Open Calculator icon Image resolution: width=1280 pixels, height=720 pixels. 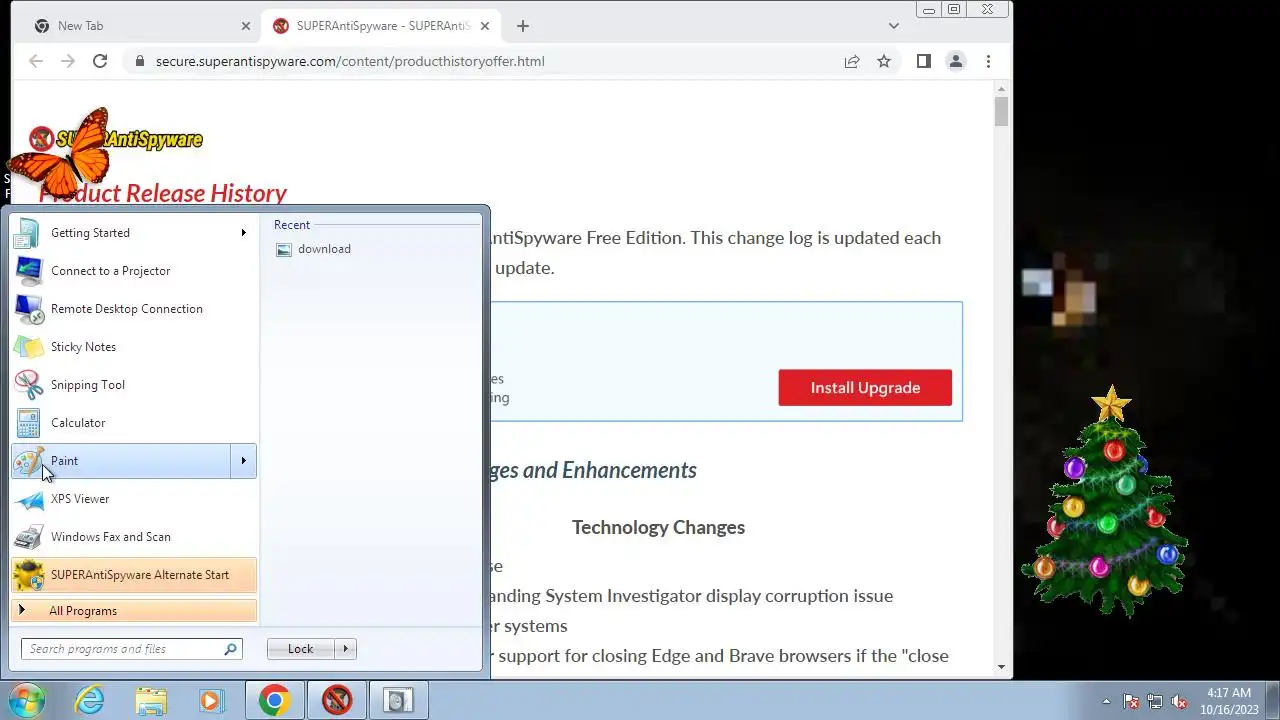point(28,423)
